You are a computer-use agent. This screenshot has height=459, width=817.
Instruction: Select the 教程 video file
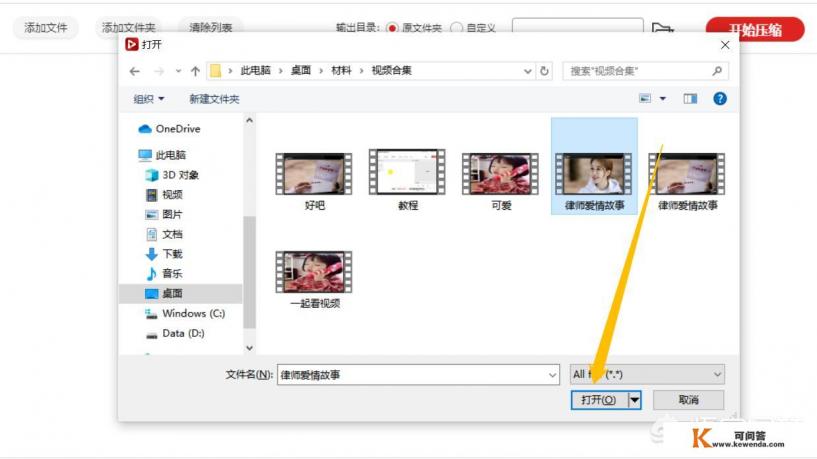click(x=407, y=180)
